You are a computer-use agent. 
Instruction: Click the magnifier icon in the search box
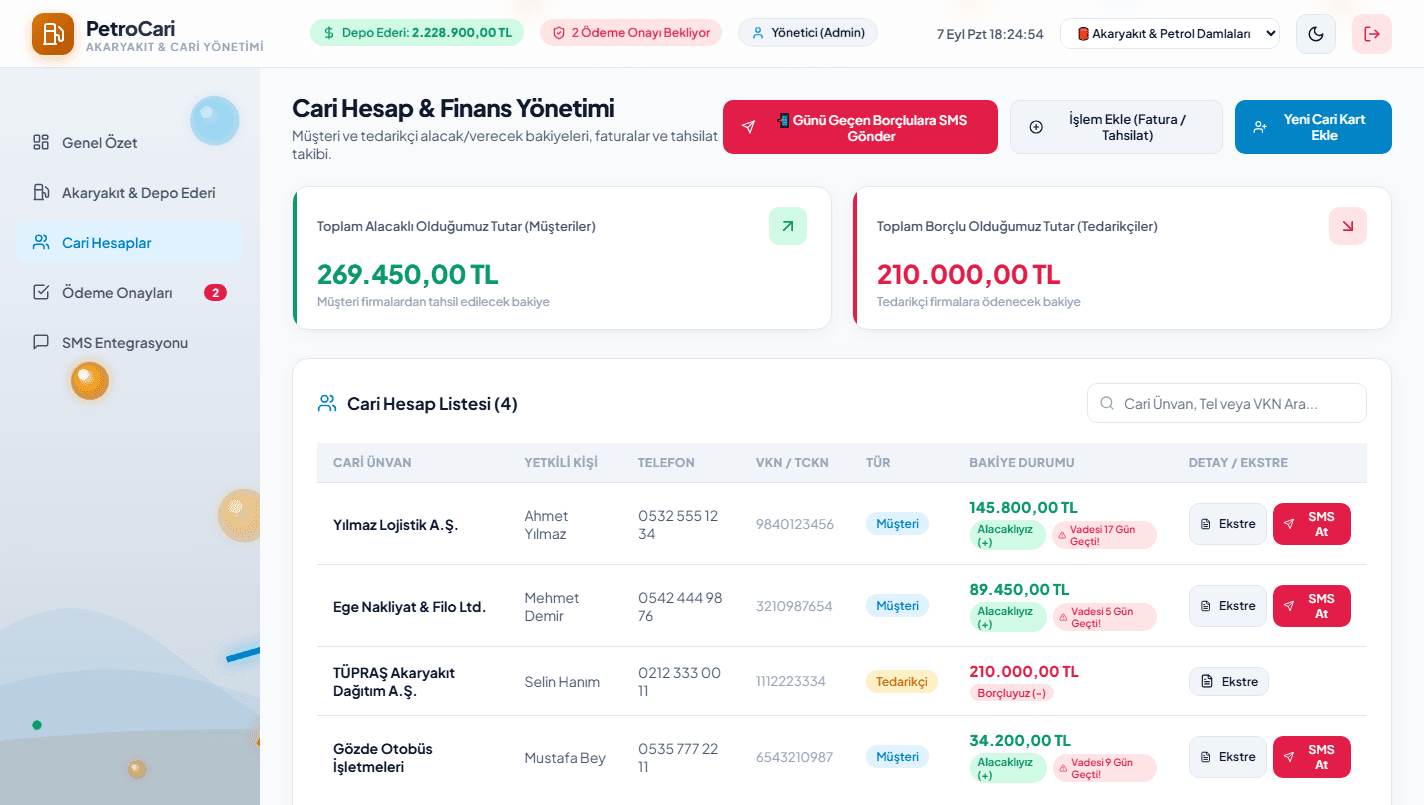[1107, 404]
